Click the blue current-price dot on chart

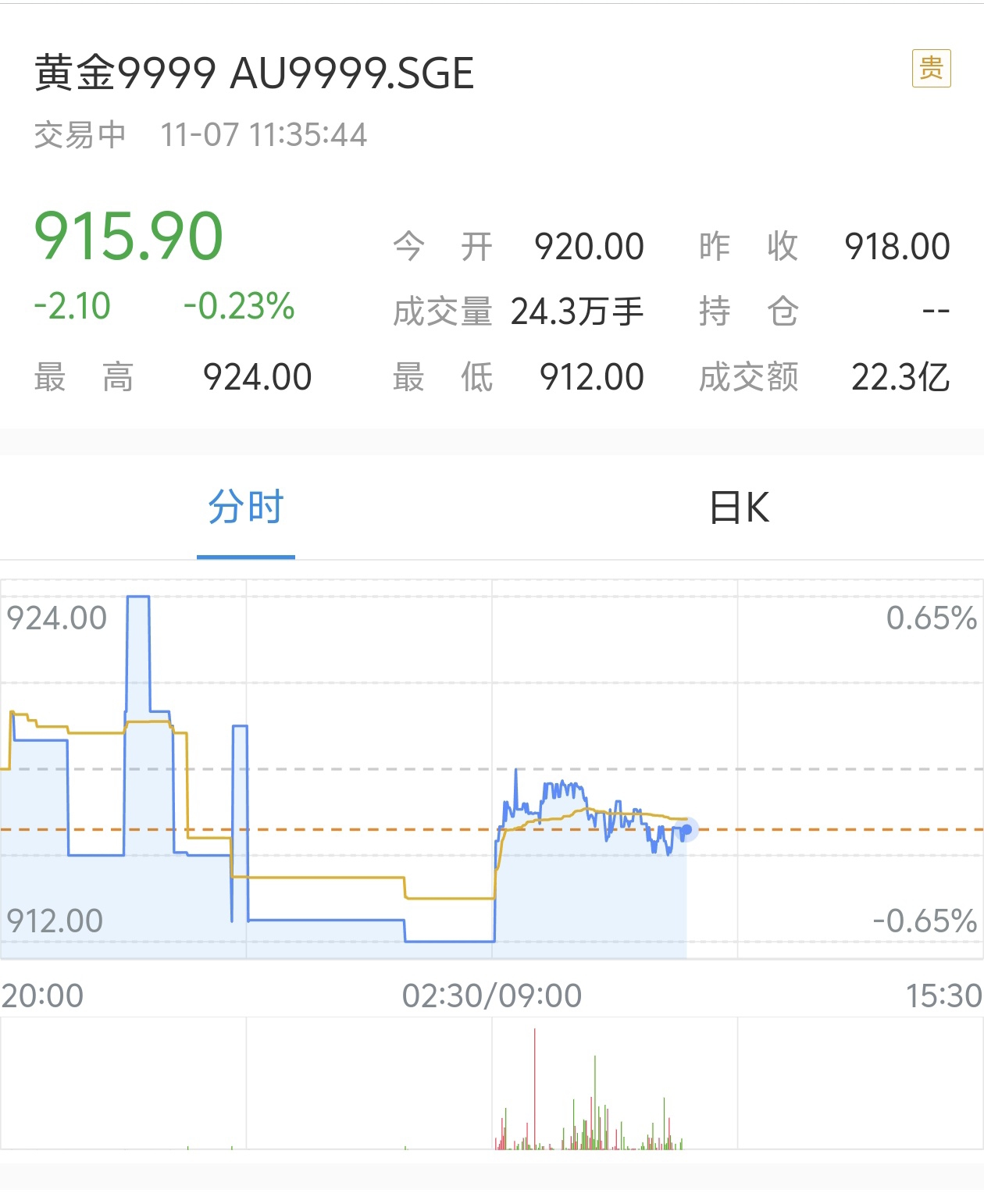(x=686, y=829)
